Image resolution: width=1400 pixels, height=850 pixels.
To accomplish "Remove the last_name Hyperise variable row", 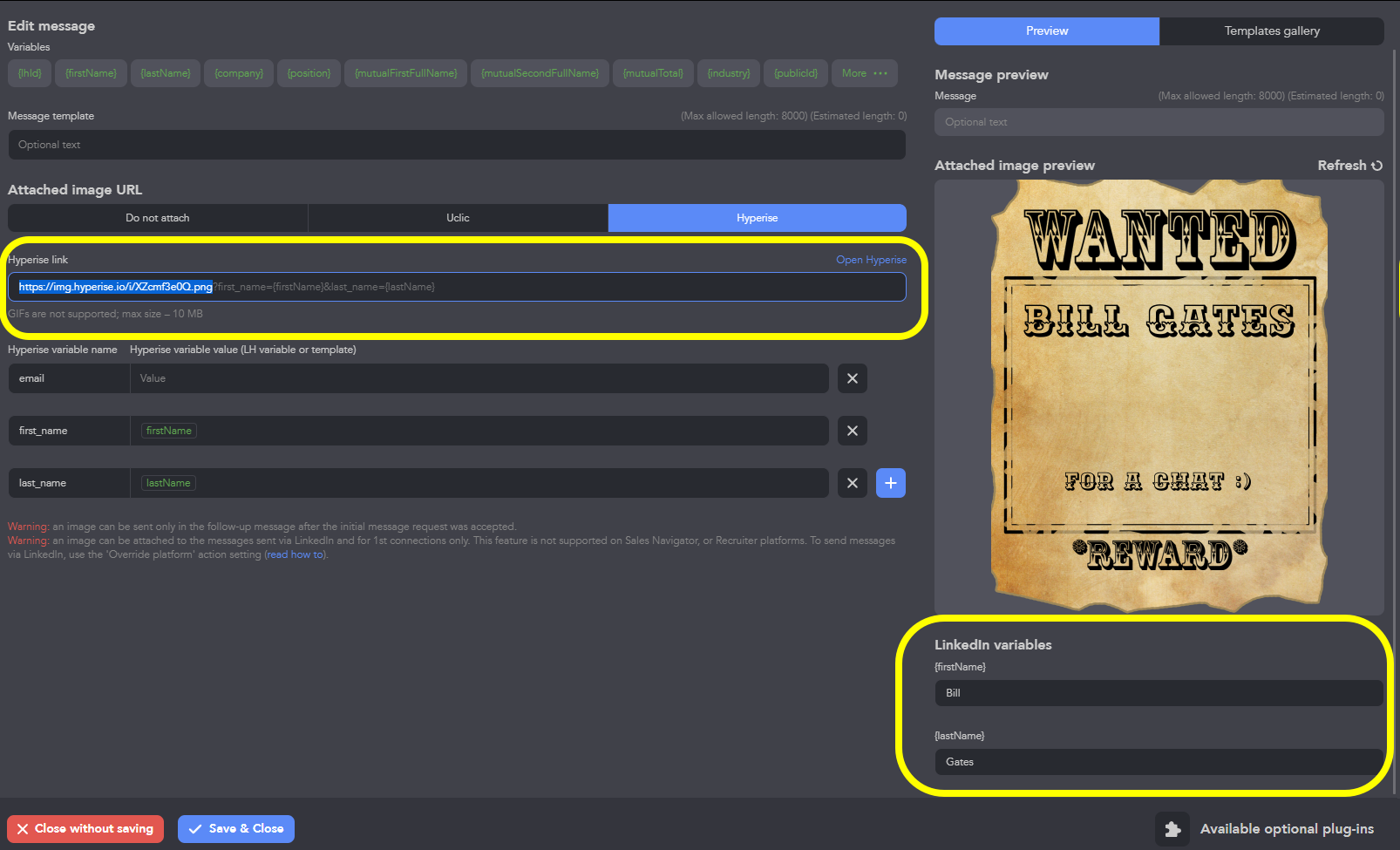I will point(852,483).
